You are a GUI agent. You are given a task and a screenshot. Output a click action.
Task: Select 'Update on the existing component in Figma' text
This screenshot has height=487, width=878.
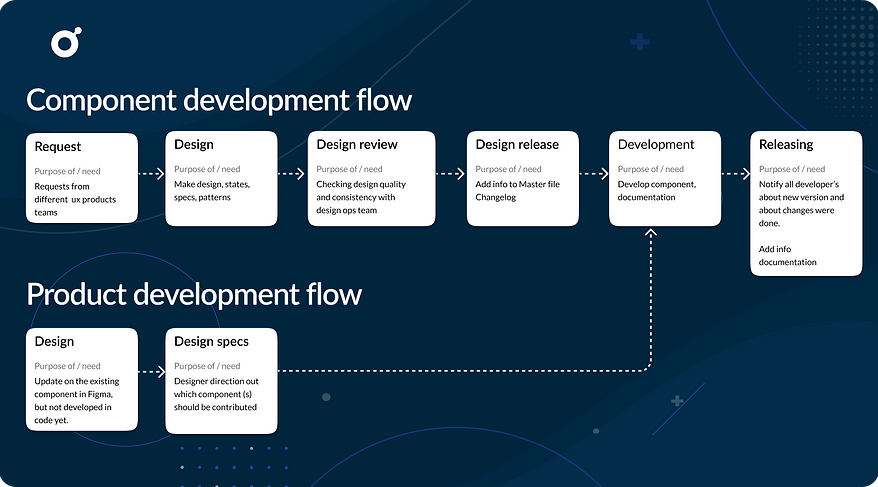pyautogui.click(x=77, y=401)
